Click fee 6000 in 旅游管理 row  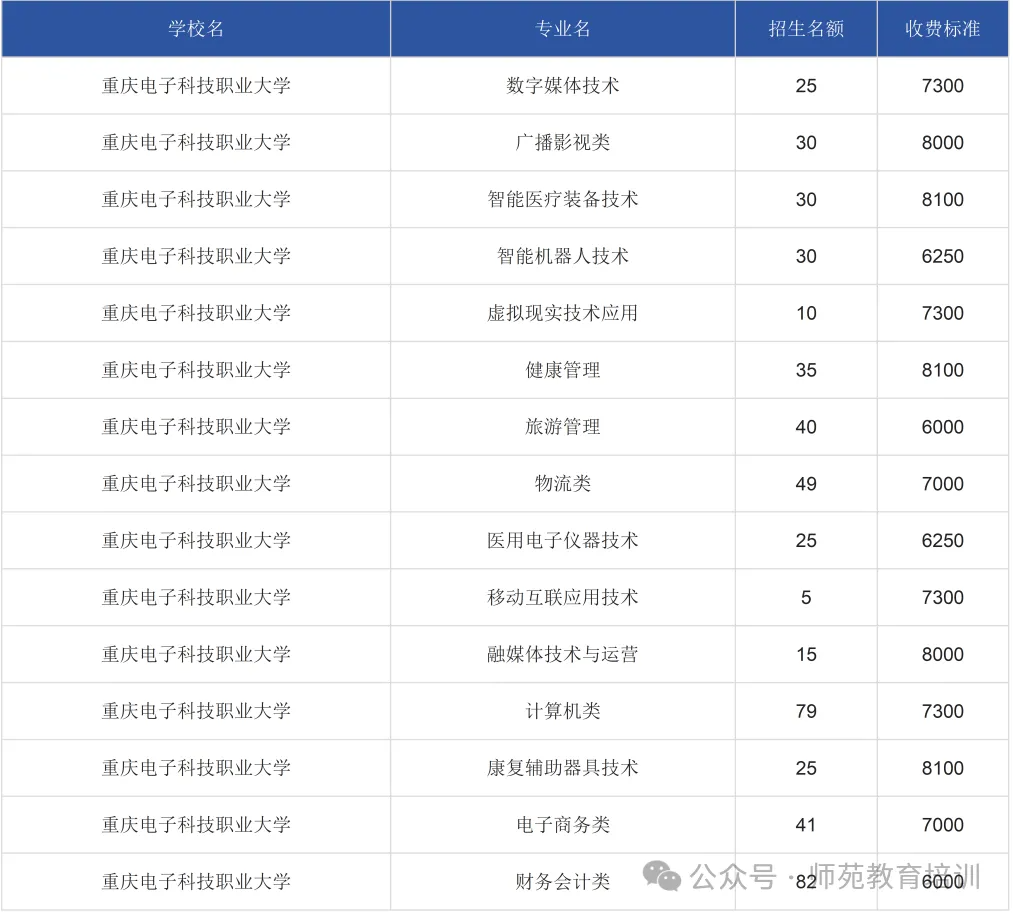pos(943,427)
